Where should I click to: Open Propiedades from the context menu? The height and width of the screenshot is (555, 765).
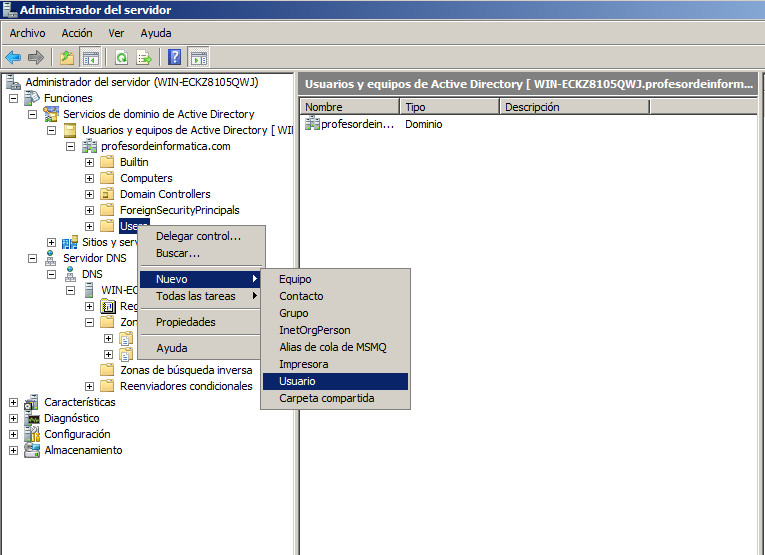click(x=185, y=322)
